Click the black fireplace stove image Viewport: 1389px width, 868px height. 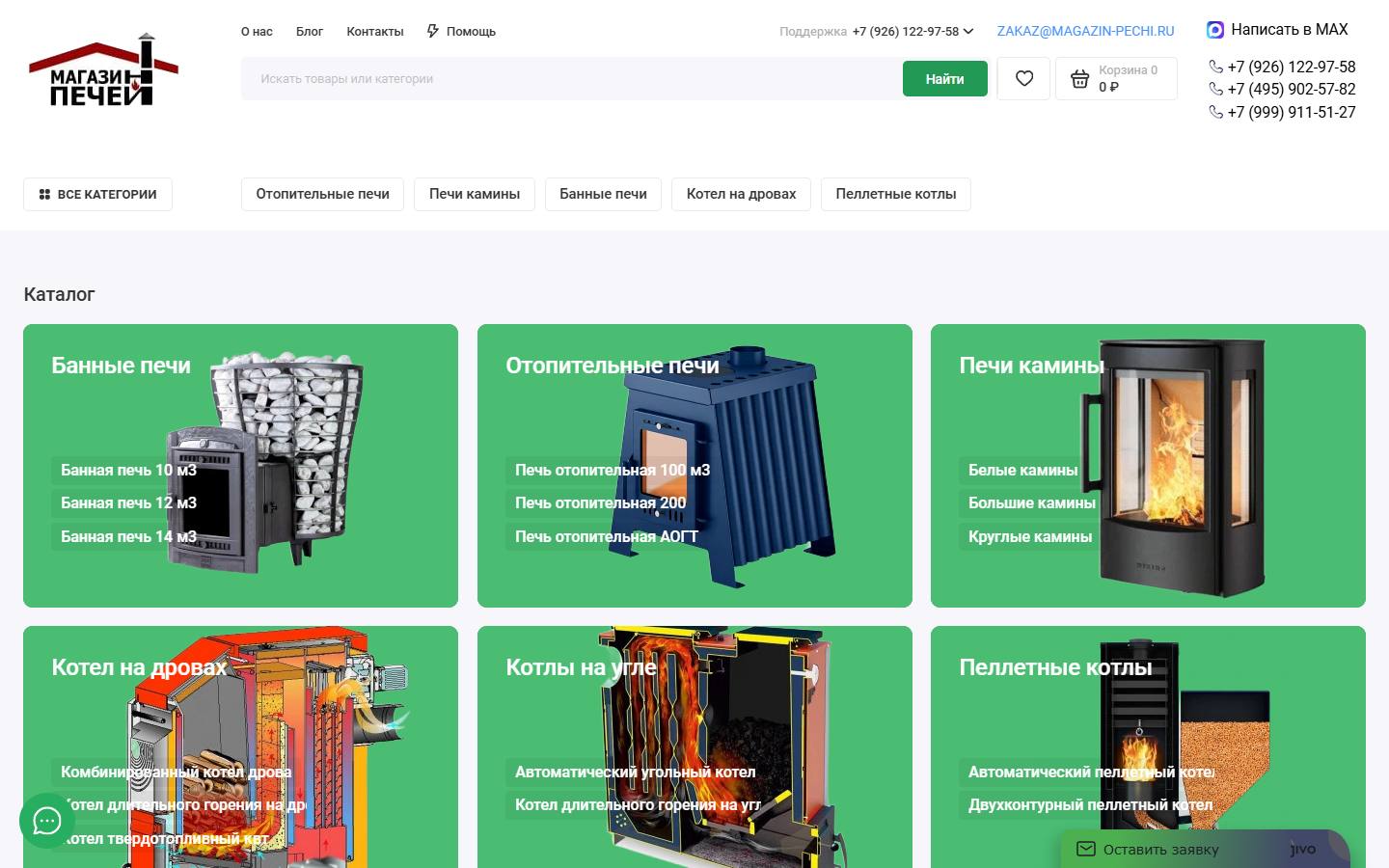[x=1172, y=467]
